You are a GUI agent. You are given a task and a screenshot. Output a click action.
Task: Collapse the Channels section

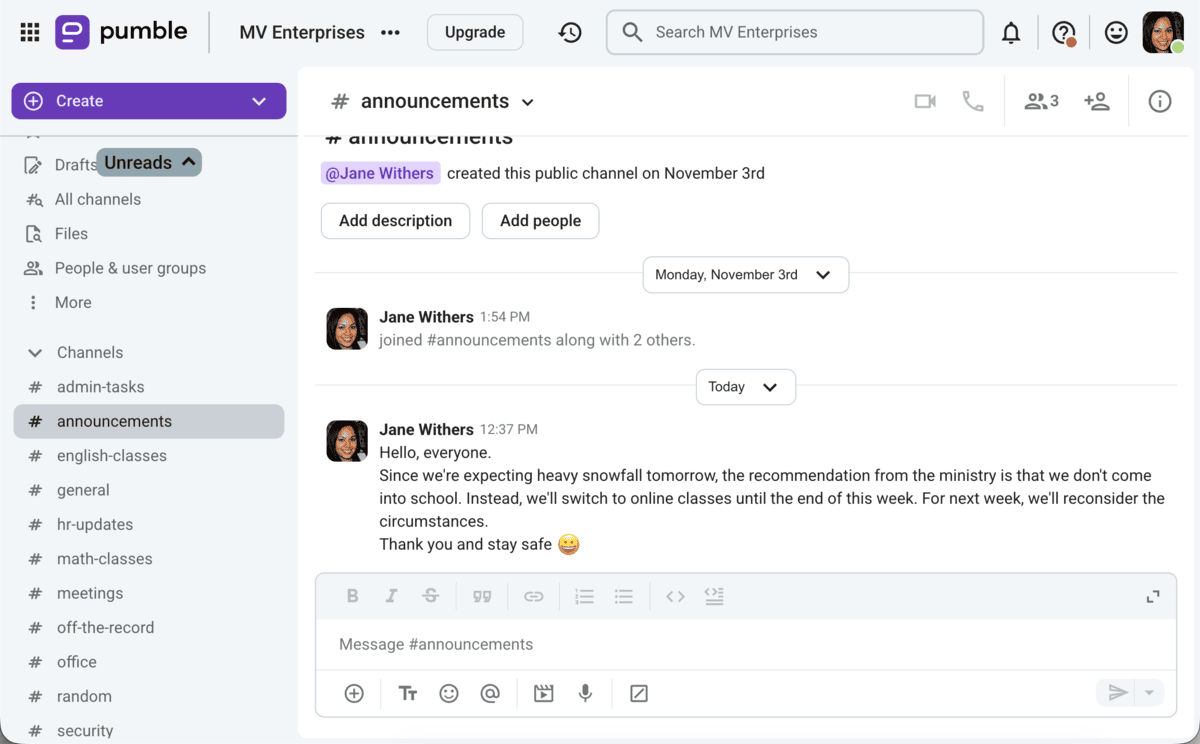tap(35, 353)
